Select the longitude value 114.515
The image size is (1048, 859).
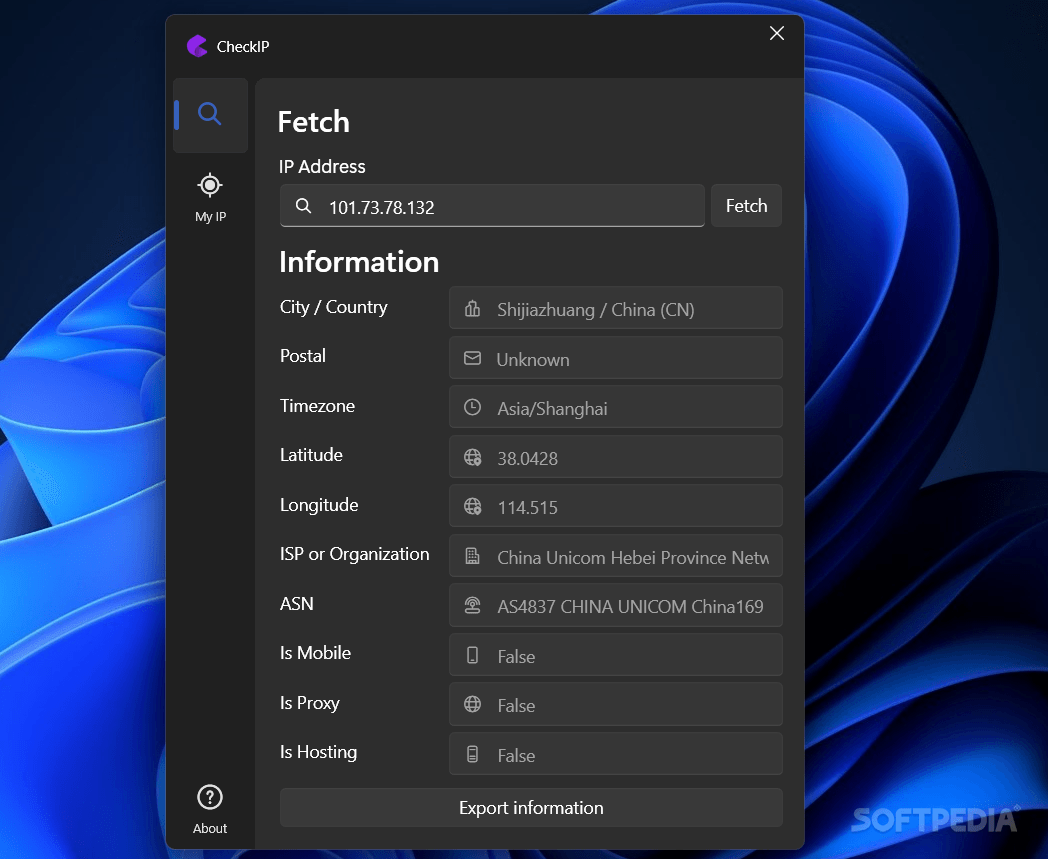click(x=527, y=507)
